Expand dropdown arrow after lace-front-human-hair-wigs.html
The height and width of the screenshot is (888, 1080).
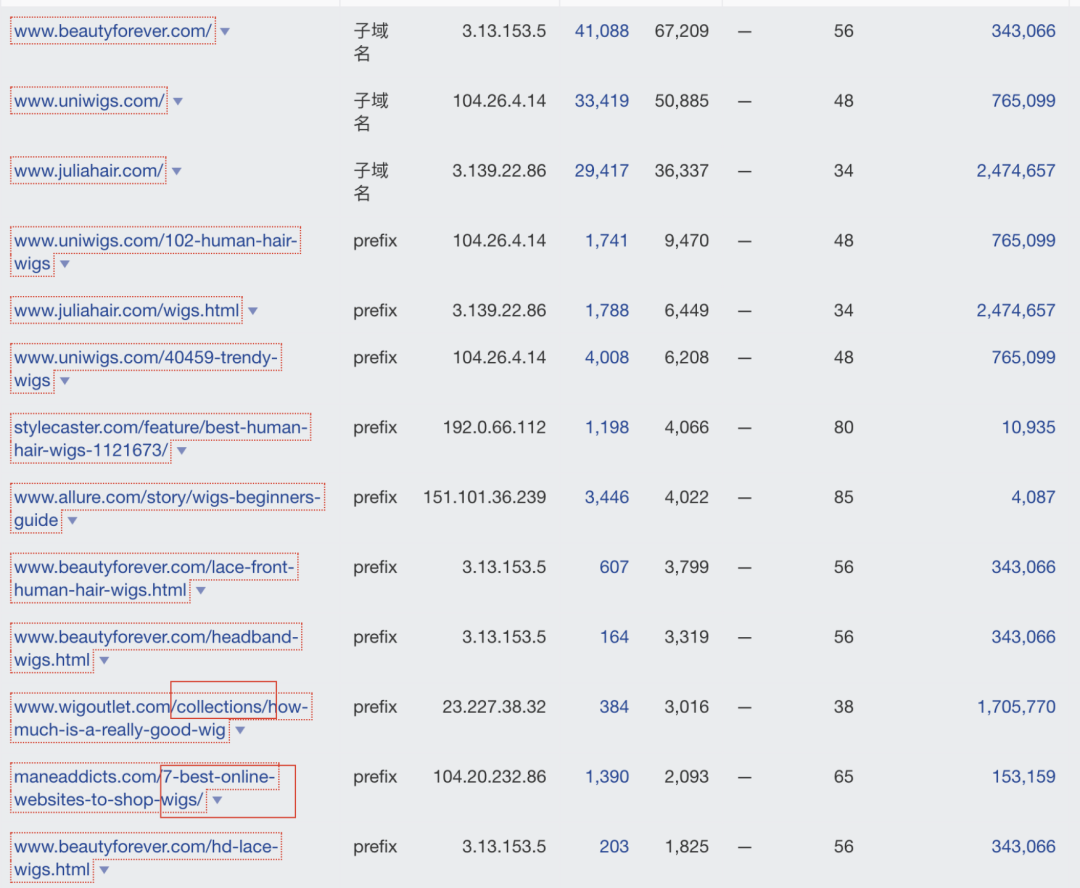point(201,591)
